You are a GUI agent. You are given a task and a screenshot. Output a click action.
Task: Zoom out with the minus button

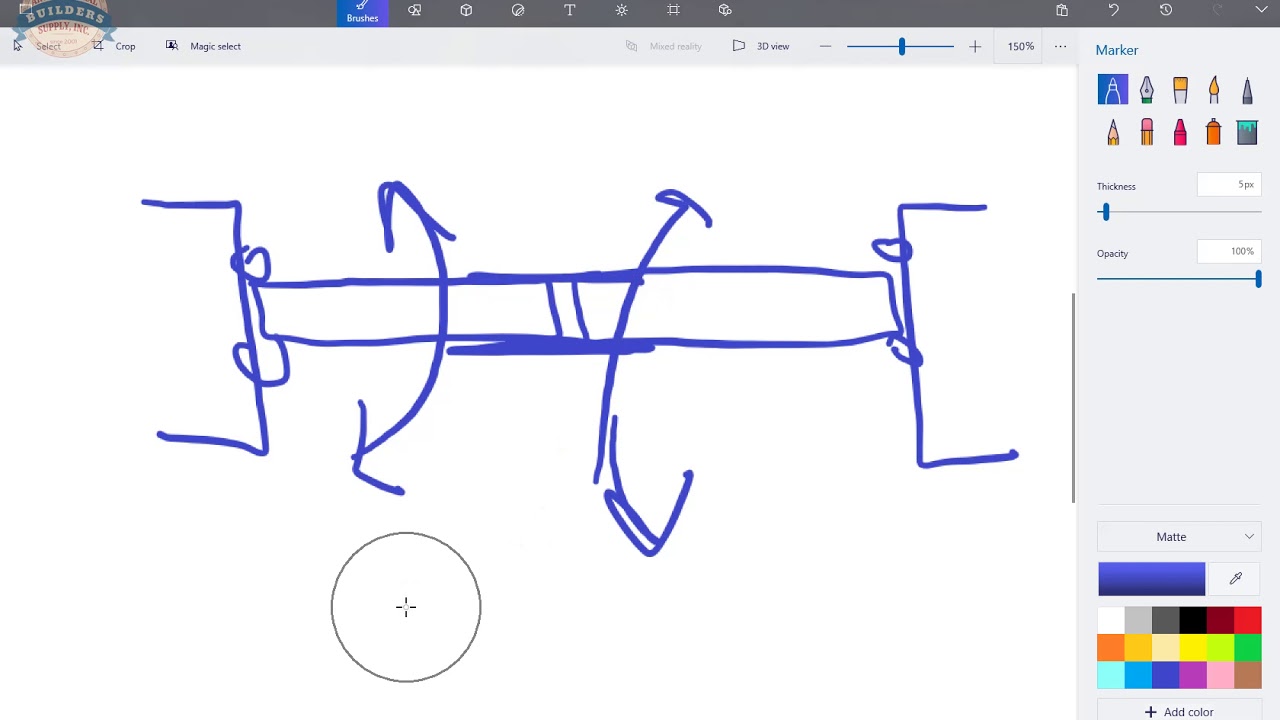[825, 46]
